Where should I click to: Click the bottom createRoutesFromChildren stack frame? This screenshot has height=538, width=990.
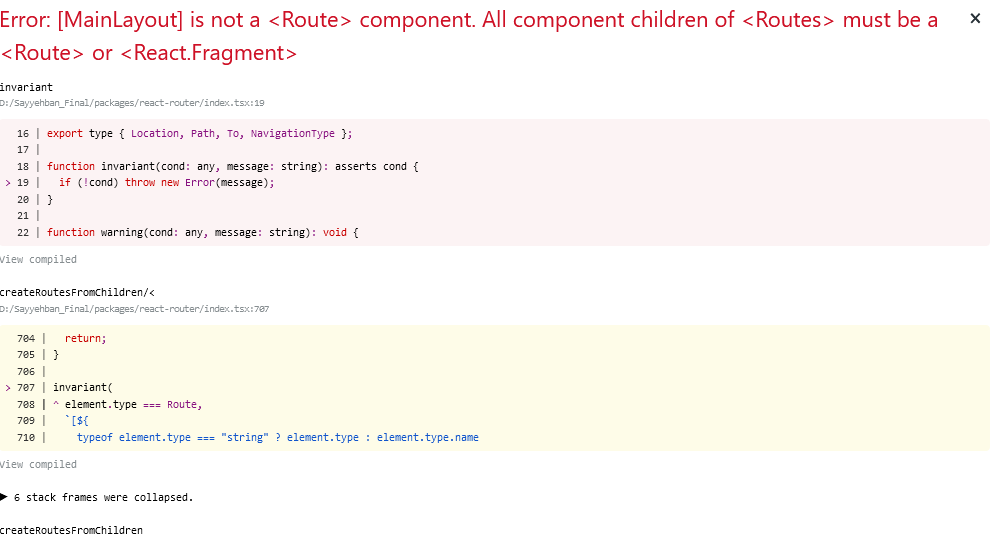[71, 530]
